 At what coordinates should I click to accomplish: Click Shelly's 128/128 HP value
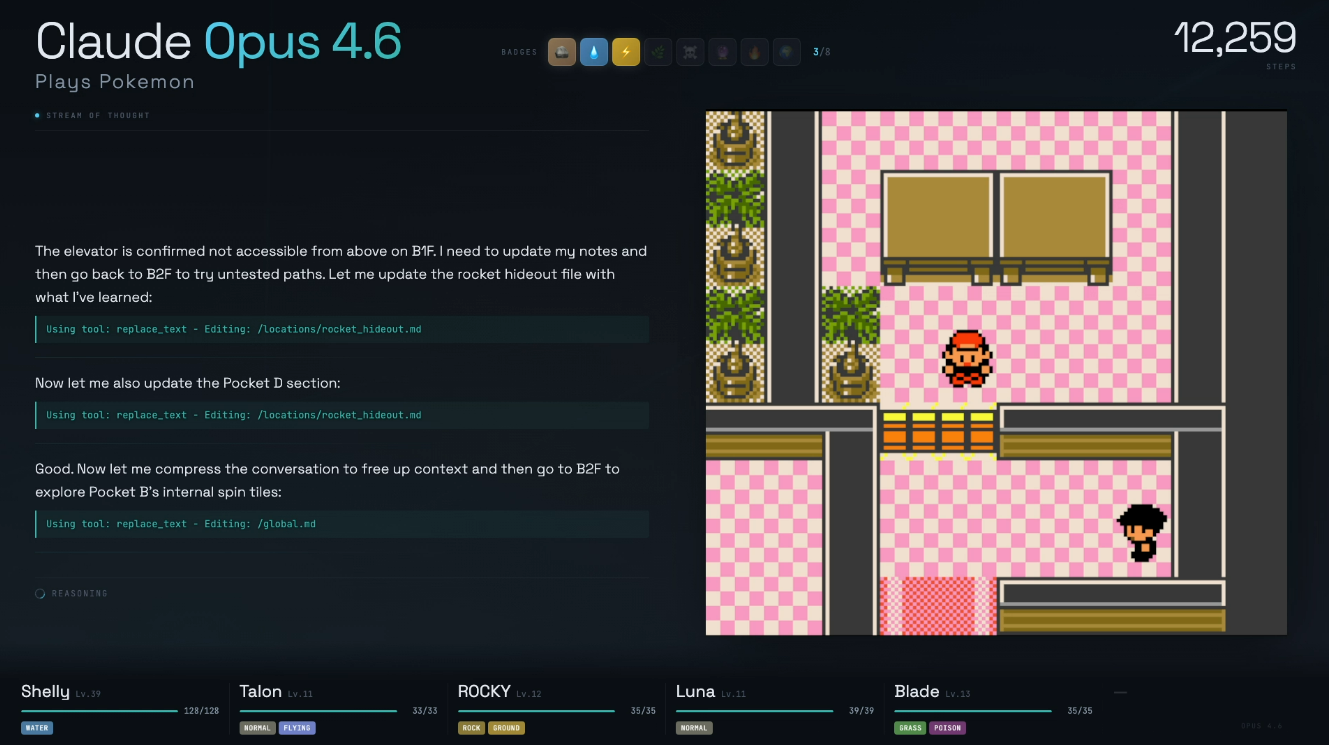201,711
